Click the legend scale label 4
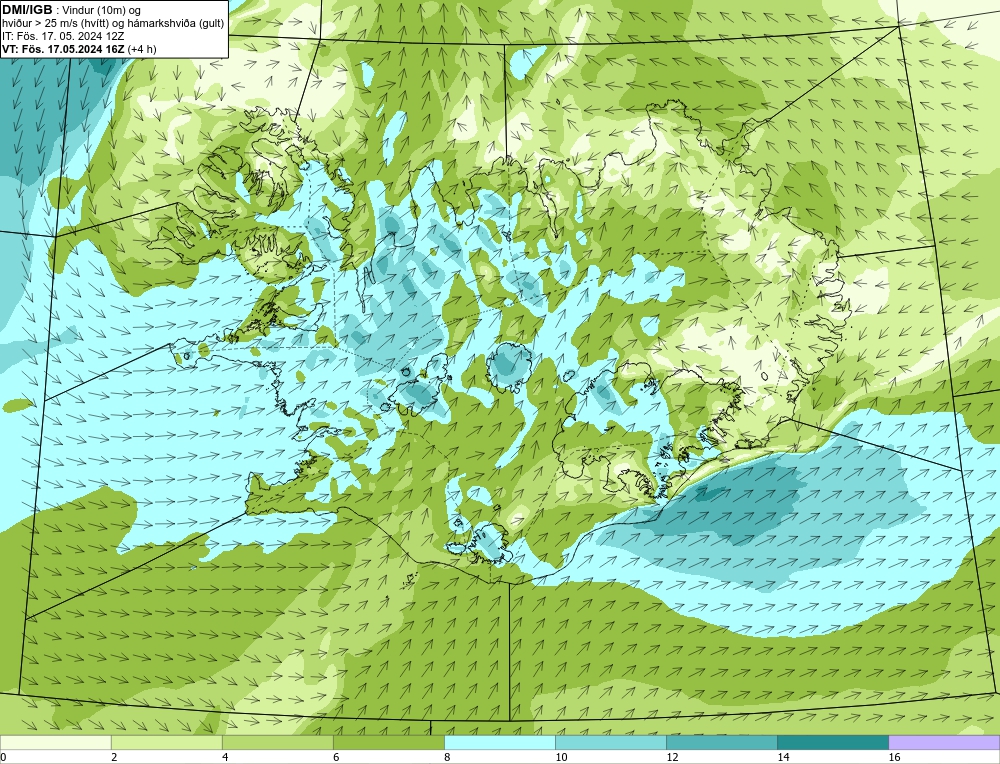Image resolution: width=1000 pixels, height=764 pixels. tap(224, 757)
